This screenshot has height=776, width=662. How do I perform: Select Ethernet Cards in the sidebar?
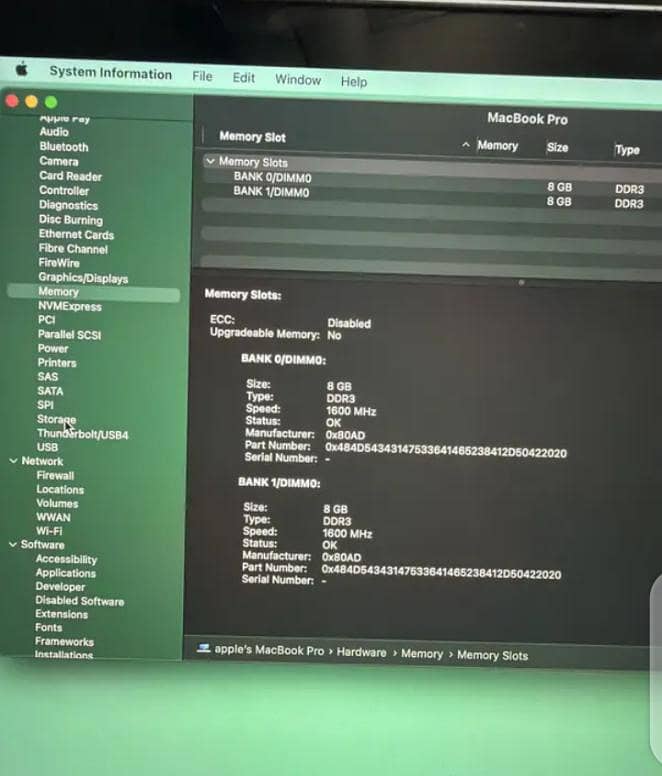click(76, 235)
